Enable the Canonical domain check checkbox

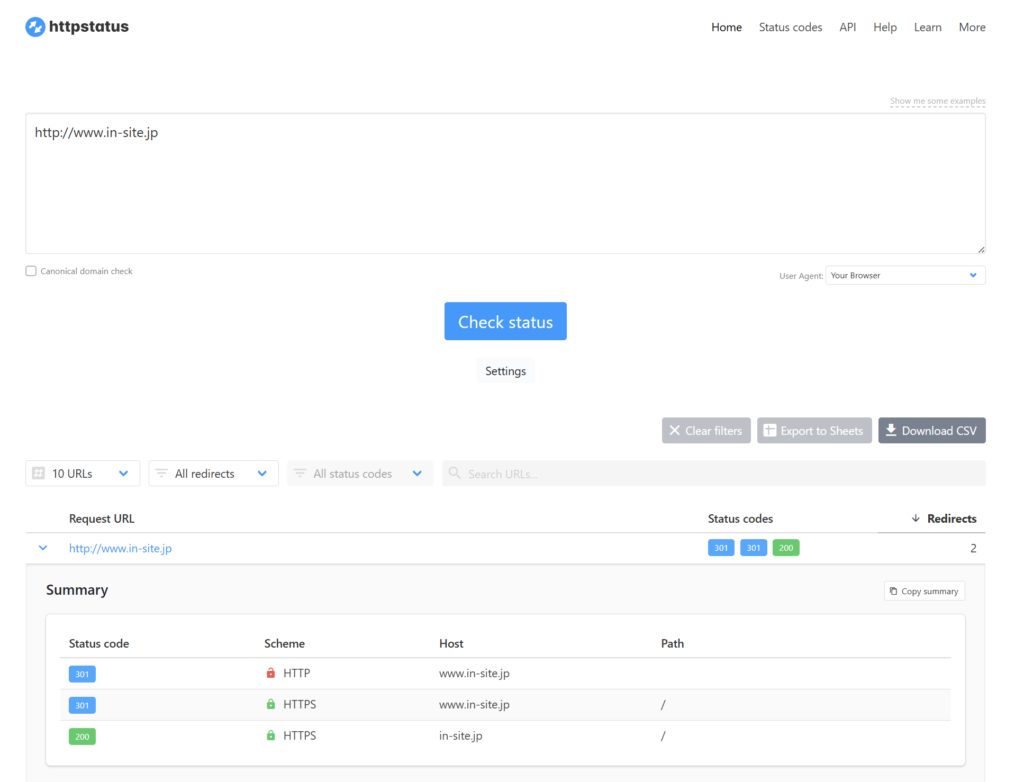[31, 271]
